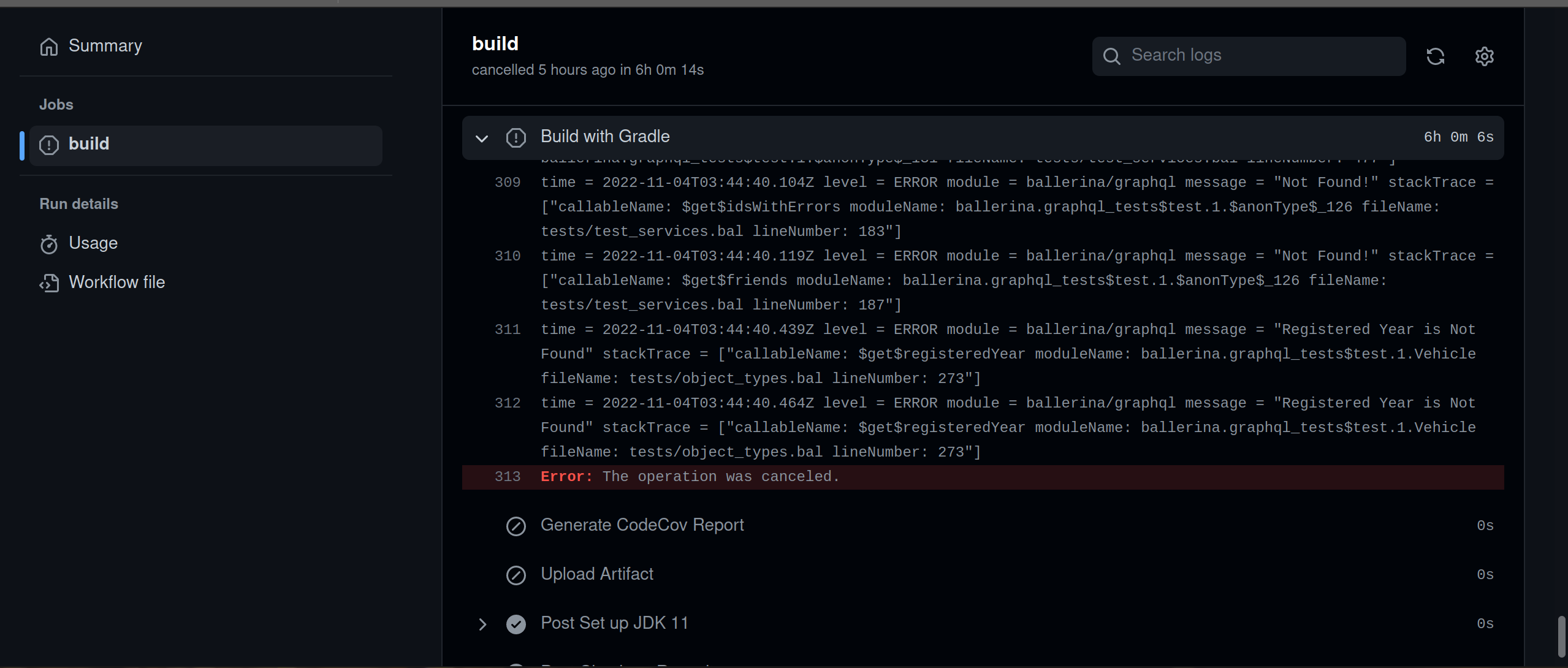Open the log settings gear icon
Viewport: 1568px width, 668px height.
[x=1484, y=56]
